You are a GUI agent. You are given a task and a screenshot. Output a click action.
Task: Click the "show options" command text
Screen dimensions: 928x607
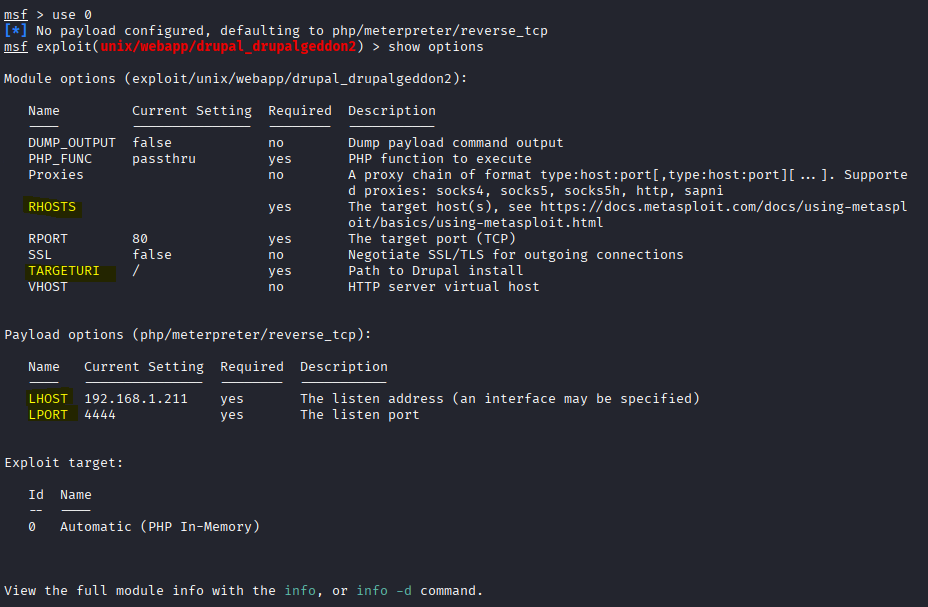436,47
